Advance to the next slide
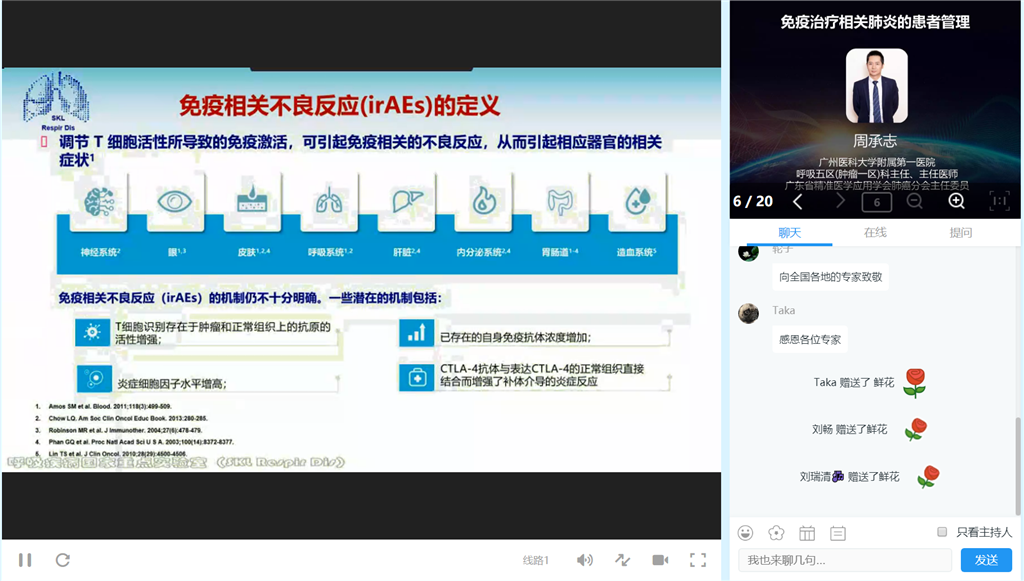 point(841,201)
